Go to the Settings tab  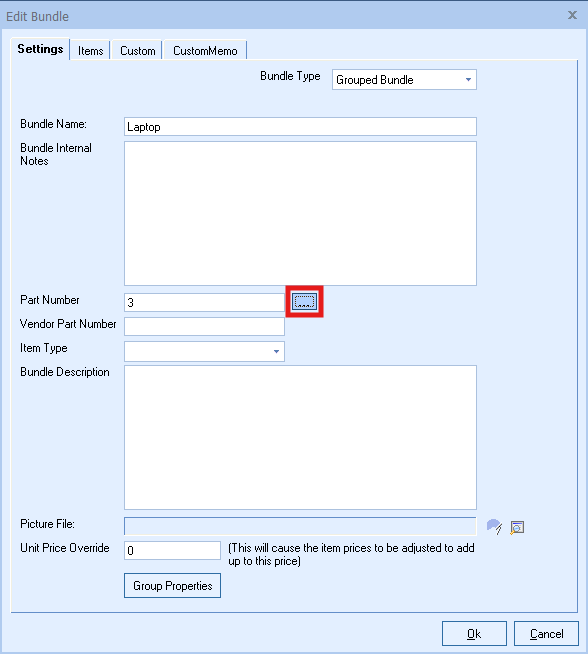coord(40,49)
